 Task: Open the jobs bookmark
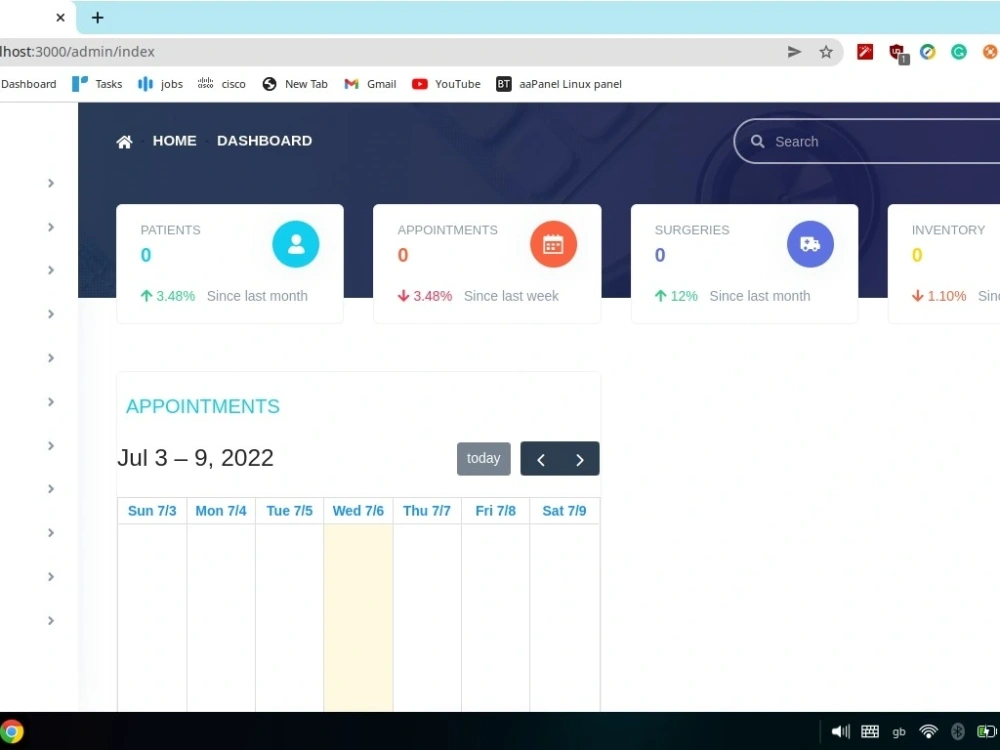pyautogui.click(x=161, y=84)
